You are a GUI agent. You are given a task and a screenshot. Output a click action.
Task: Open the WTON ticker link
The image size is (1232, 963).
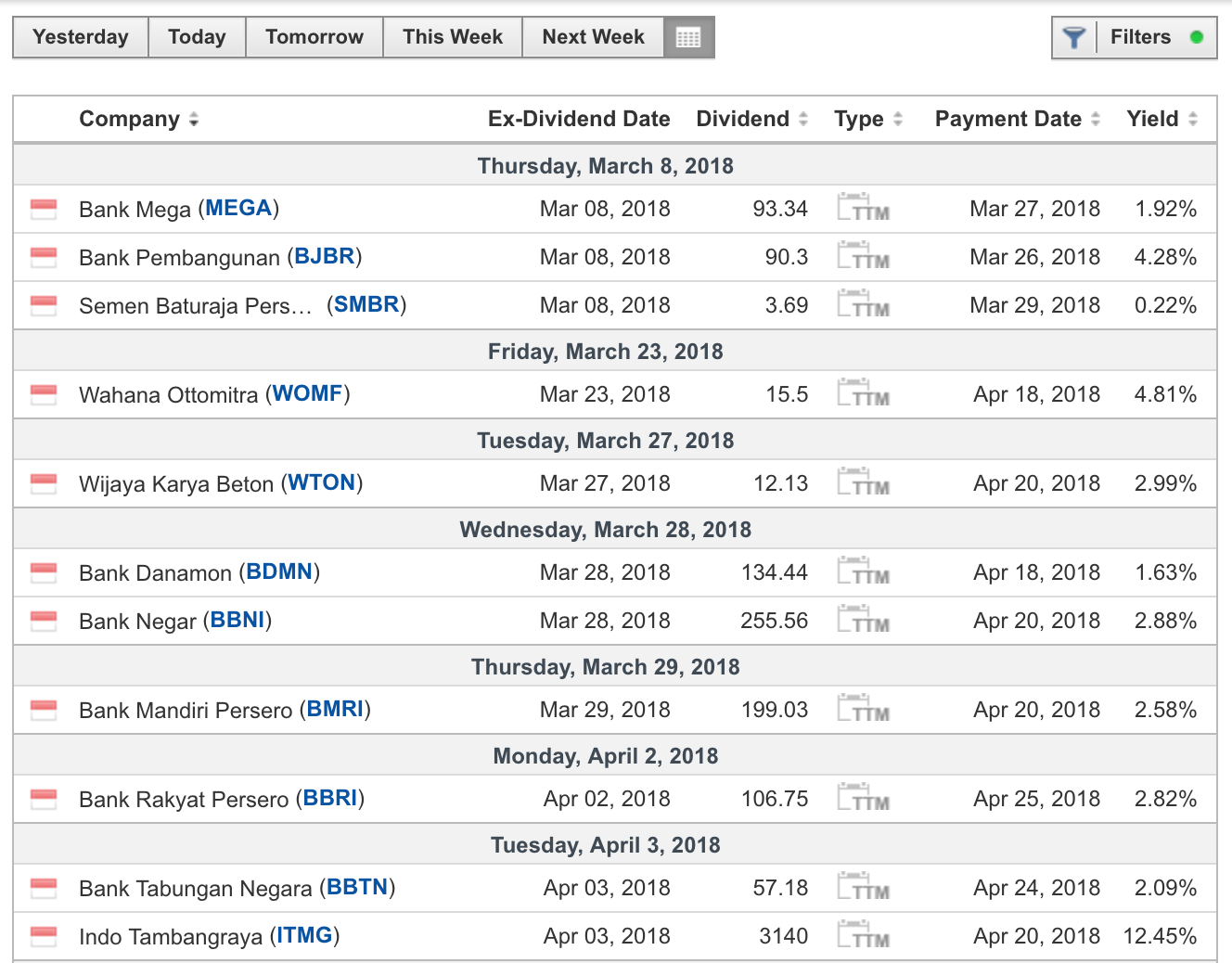322,482
